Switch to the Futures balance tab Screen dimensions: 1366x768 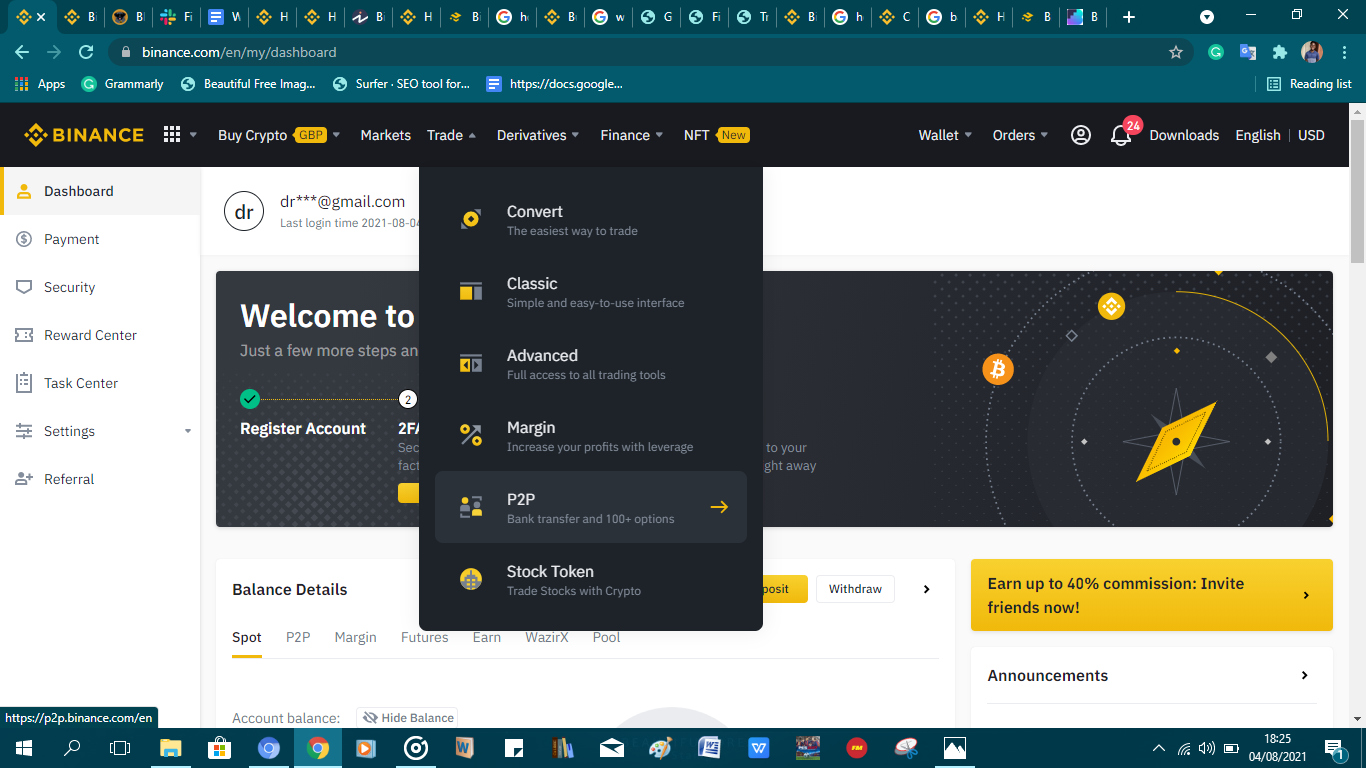point(425,637)
